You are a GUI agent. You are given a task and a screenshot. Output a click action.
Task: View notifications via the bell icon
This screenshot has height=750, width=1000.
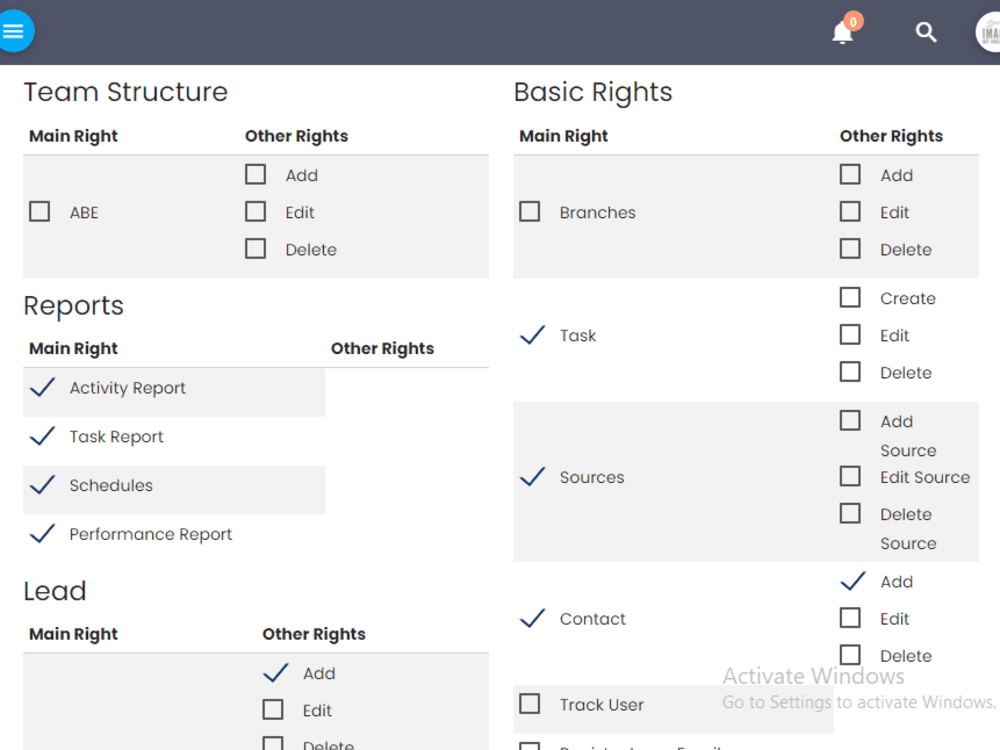(841, 33)
